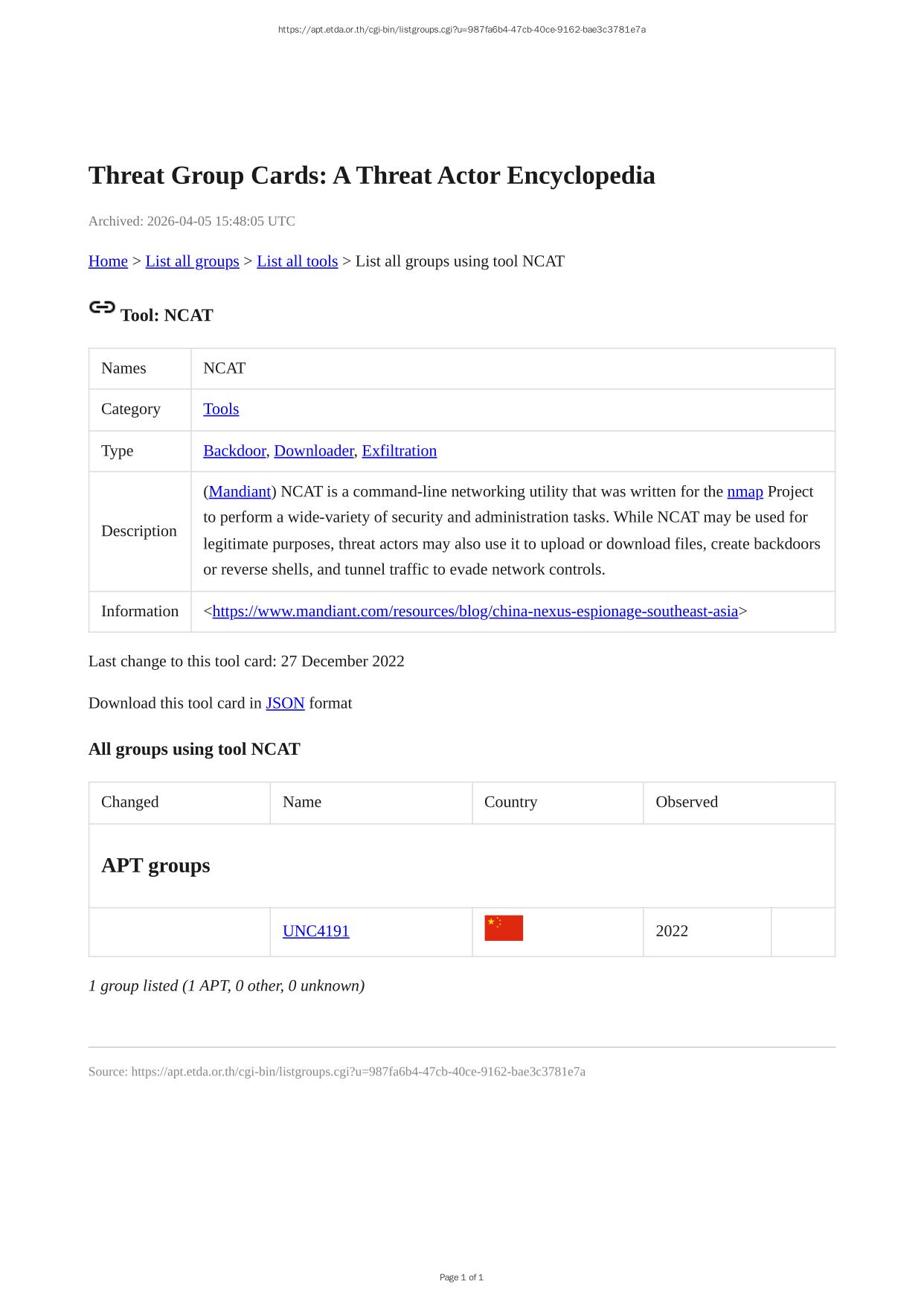The height and width of the screenshot is (1307, 924).
Task: Select the Downloader type link
Action: (x=314, y=451)
